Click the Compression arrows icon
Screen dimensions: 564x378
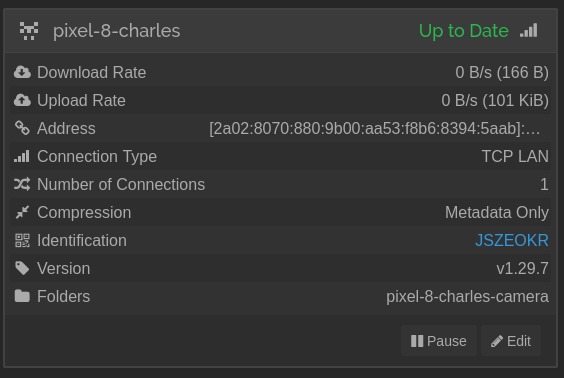(22, 212)
